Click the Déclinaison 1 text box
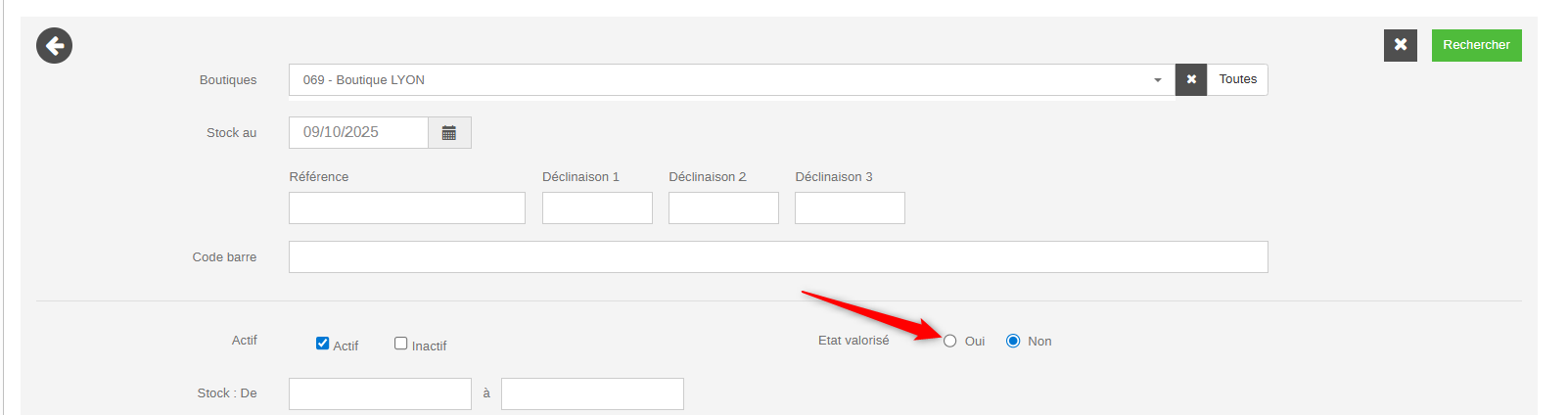Viewport: 1568px width, 415px height. coord(597,208)
